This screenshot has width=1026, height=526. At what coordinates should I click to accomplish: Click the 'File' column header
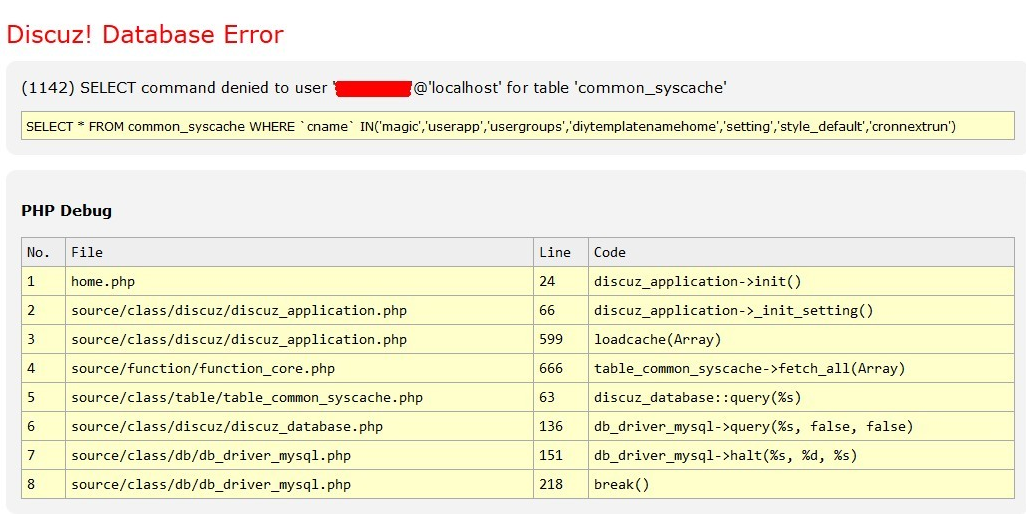299,252
